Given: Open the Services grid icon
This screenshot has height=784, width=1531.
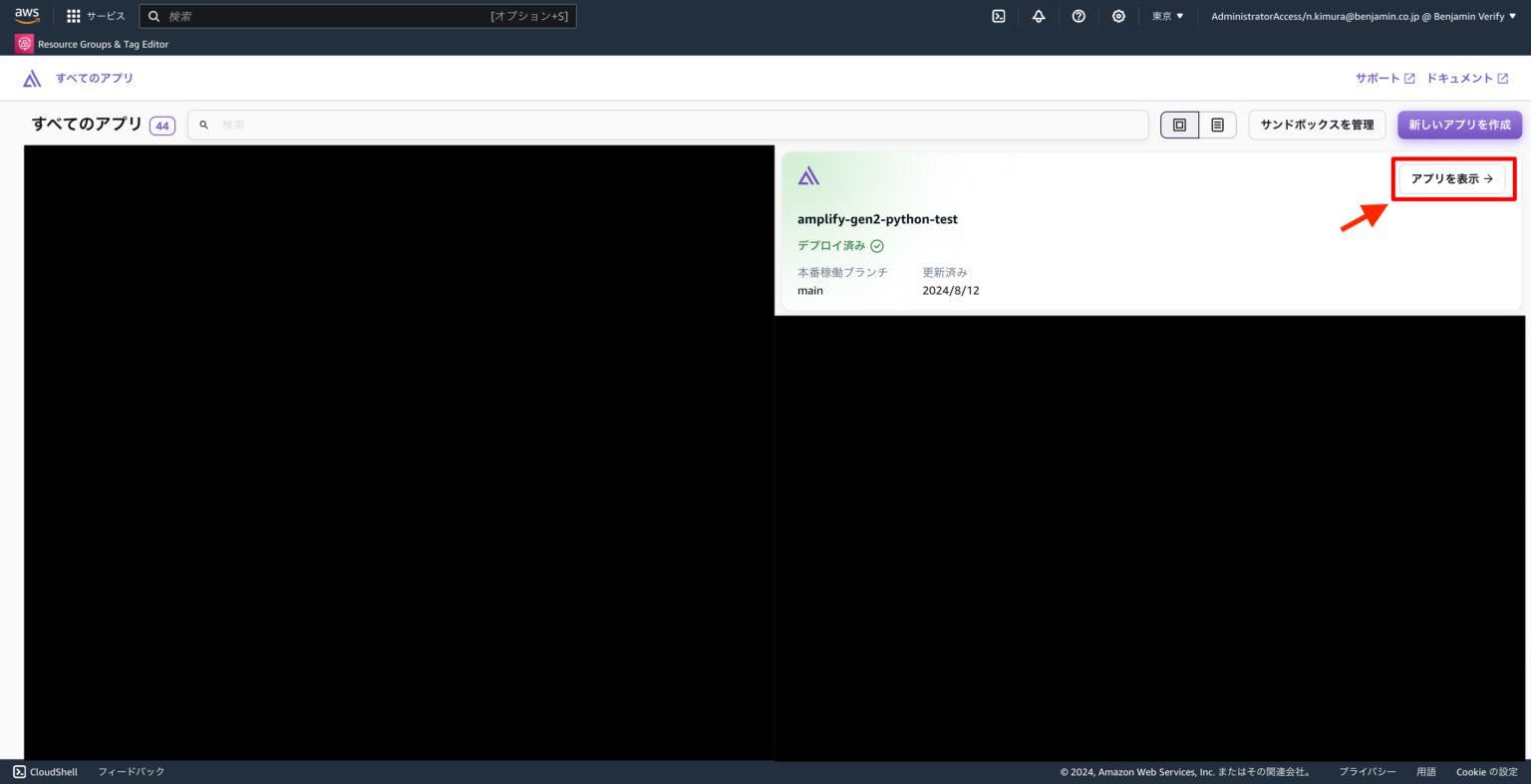Looking at the screenshot, I should (x=73, y=15).
